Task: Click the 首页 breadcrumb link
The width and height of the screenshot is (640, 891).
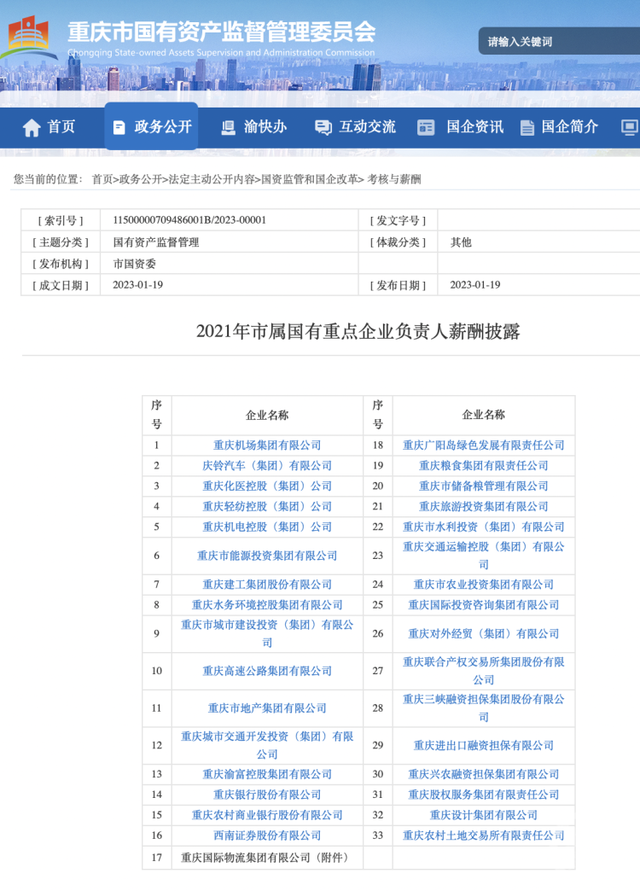Action: point(102,180)
